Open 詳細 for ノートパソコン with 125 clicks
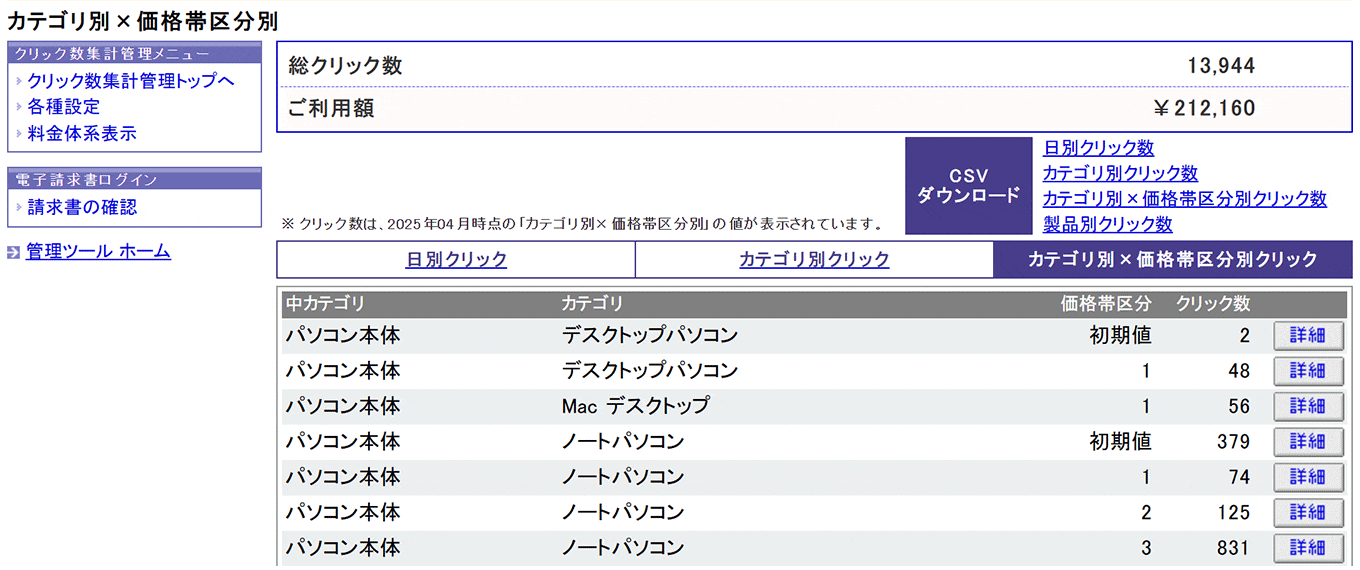Screen dimensions: 1360x570 coord(1308,513)
